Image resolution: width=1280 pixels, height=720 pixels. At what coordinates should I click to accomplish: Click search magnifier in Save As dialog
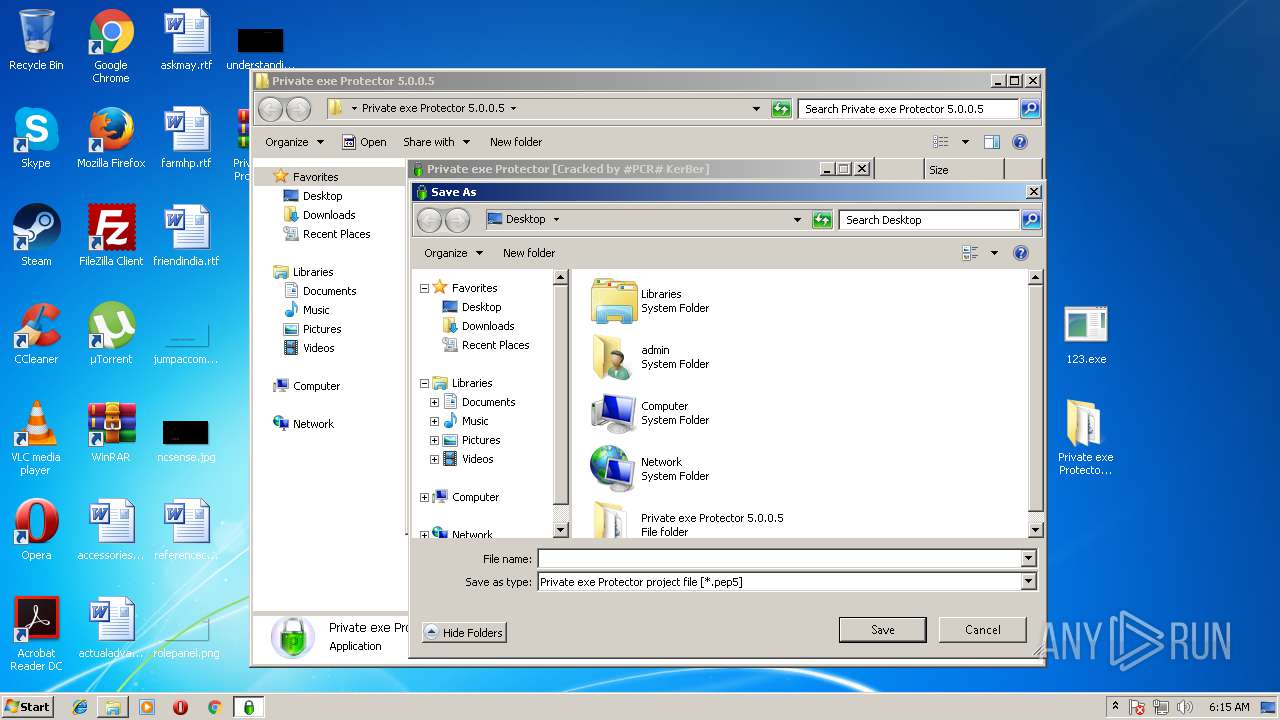click(1031, 220)
